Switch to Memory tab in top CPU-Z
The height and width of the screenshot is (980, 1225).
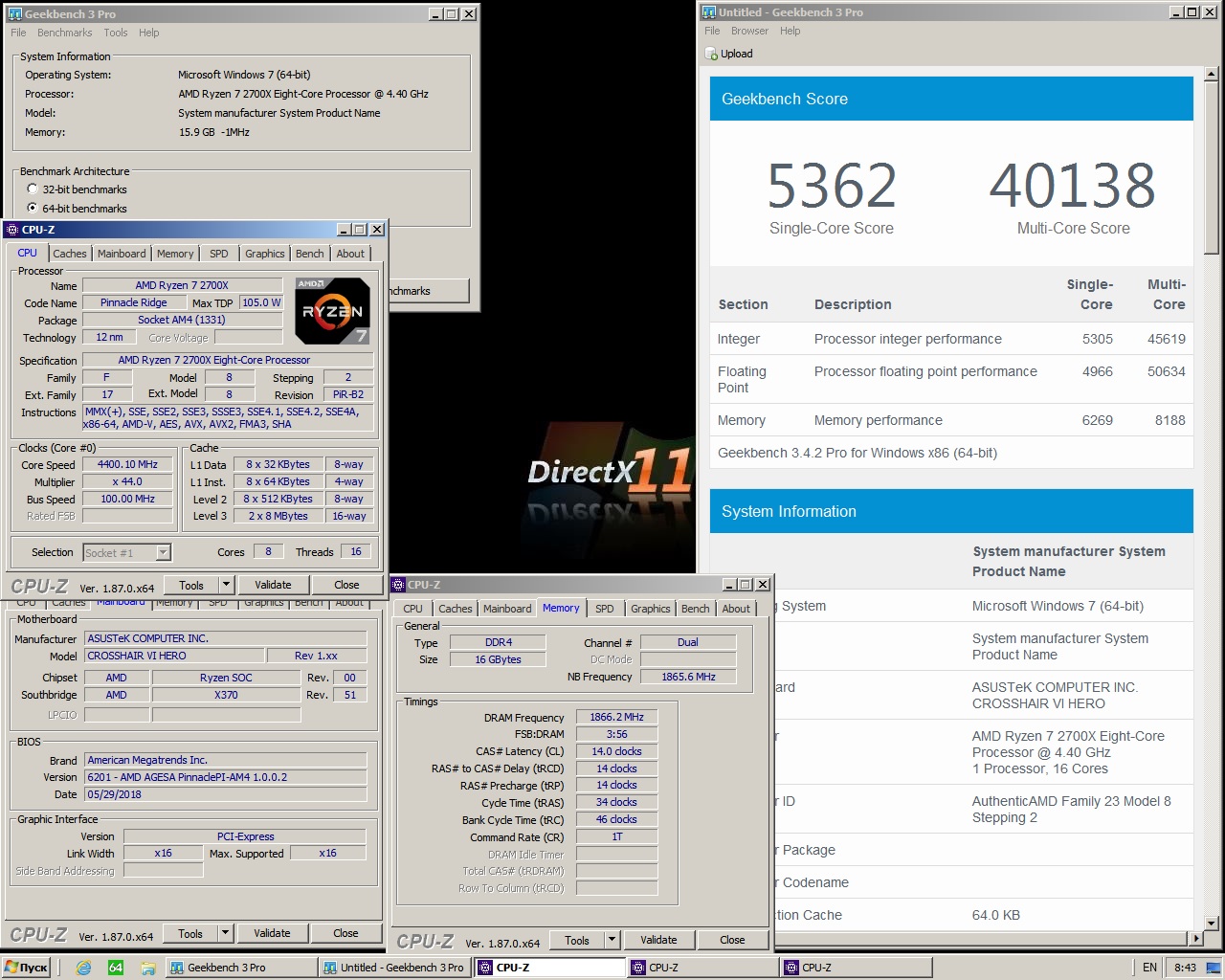tap(175, 254)
